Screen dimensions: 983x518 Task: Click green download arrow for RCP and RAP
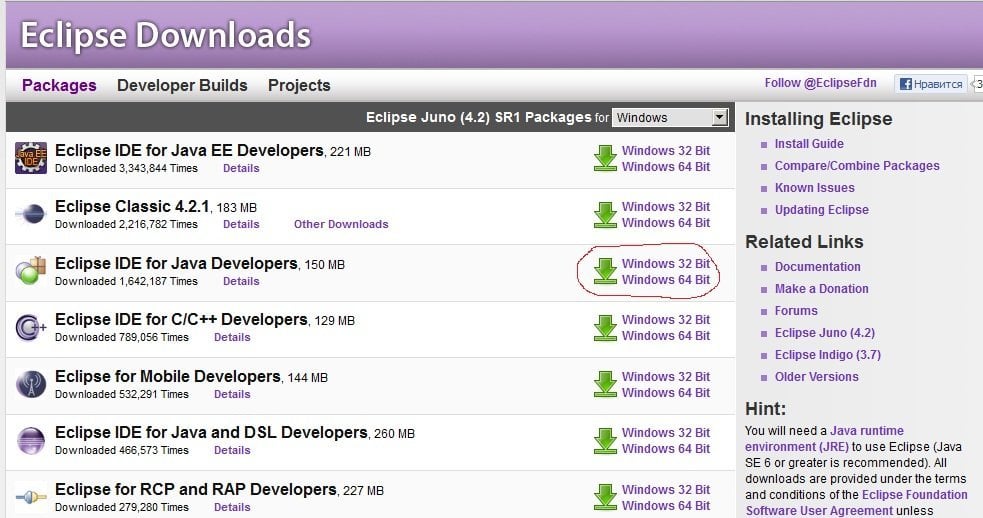pos(605,497)
